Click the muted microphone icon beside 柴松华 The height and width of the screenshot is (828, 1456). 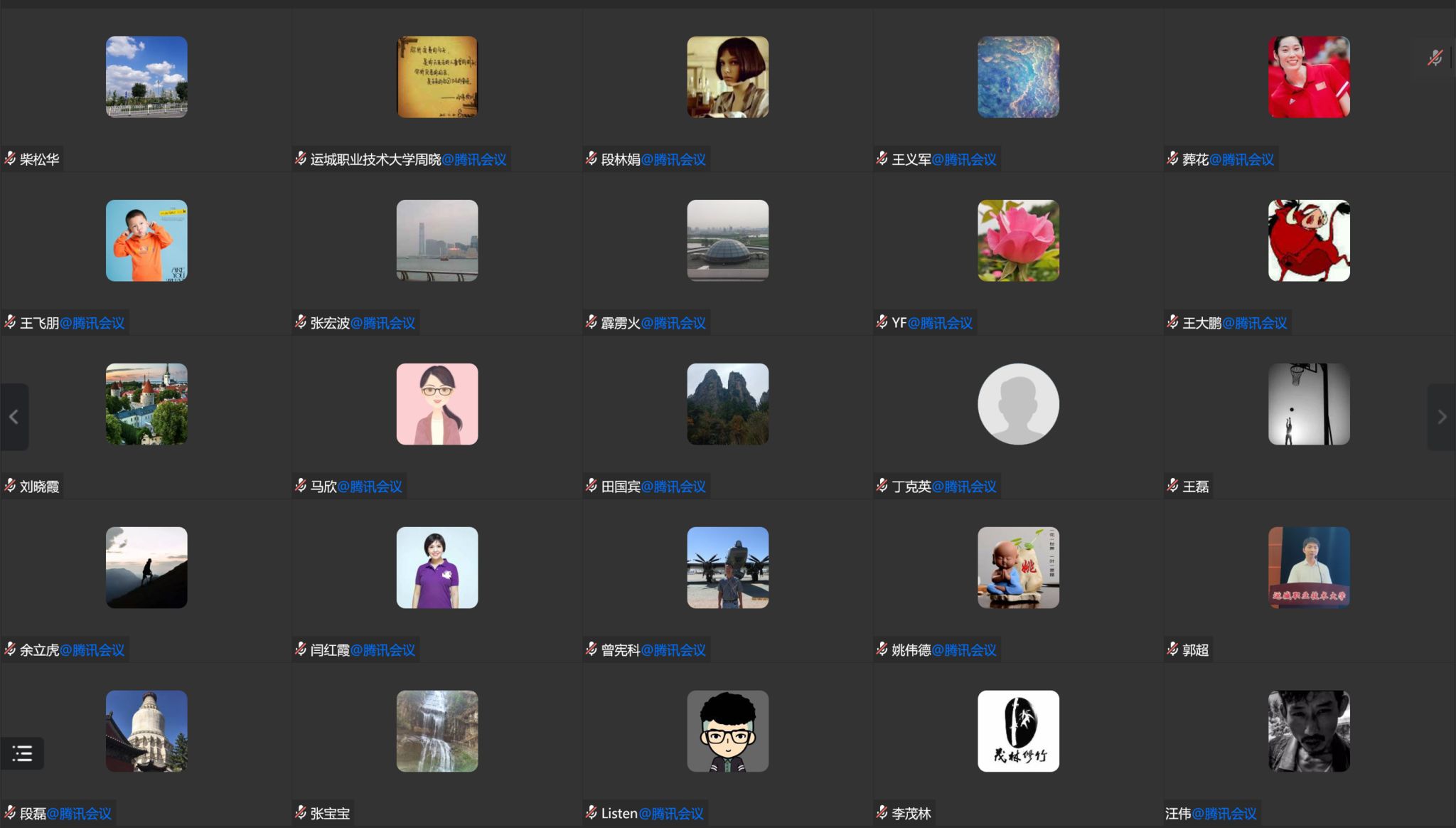(10, 159)
